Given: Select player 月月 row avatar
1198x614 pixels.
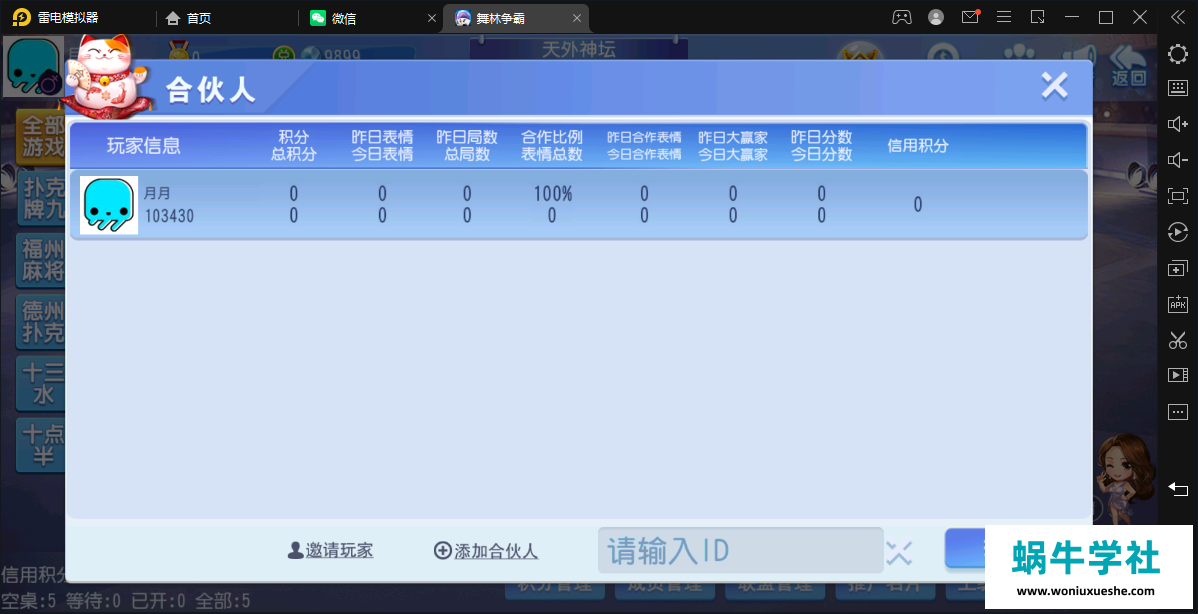Looking at the screenshot, I should [x=109, y=205].
